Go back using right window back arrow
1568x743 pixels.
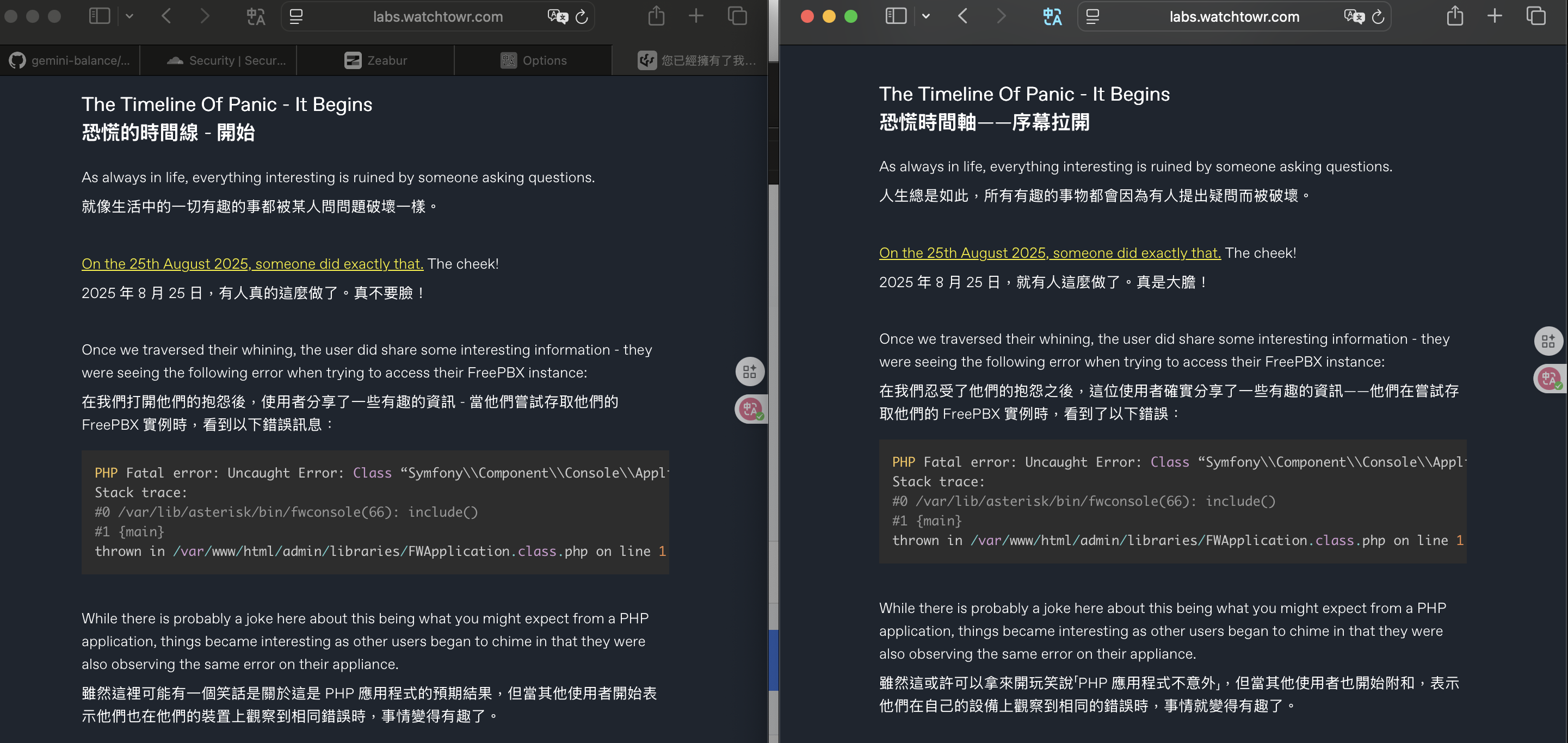962,16
